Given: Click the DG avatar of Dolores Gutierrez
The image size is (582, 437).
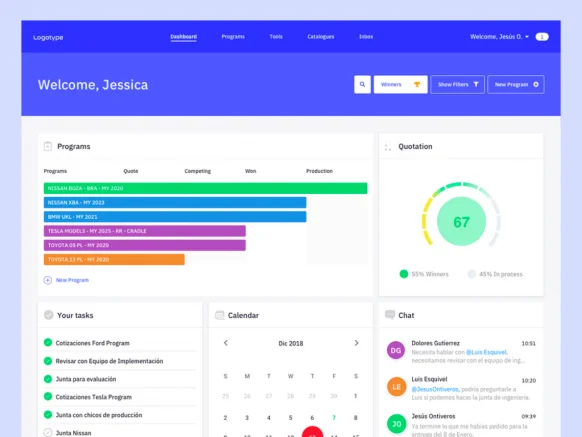Looking at the screenshot, I should [396, 350].
